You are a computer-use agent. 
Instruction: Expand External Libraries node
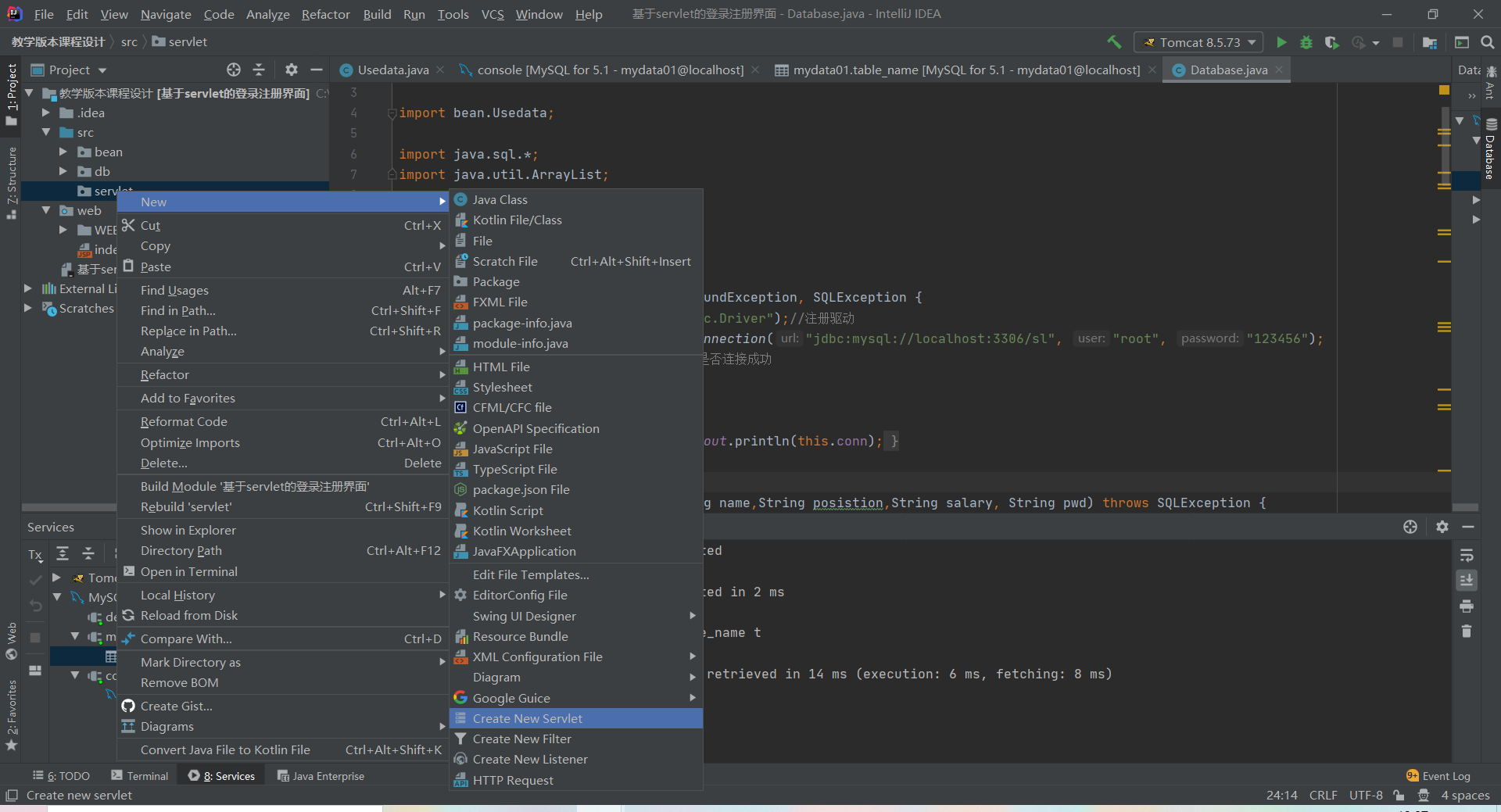click(28, 288)
